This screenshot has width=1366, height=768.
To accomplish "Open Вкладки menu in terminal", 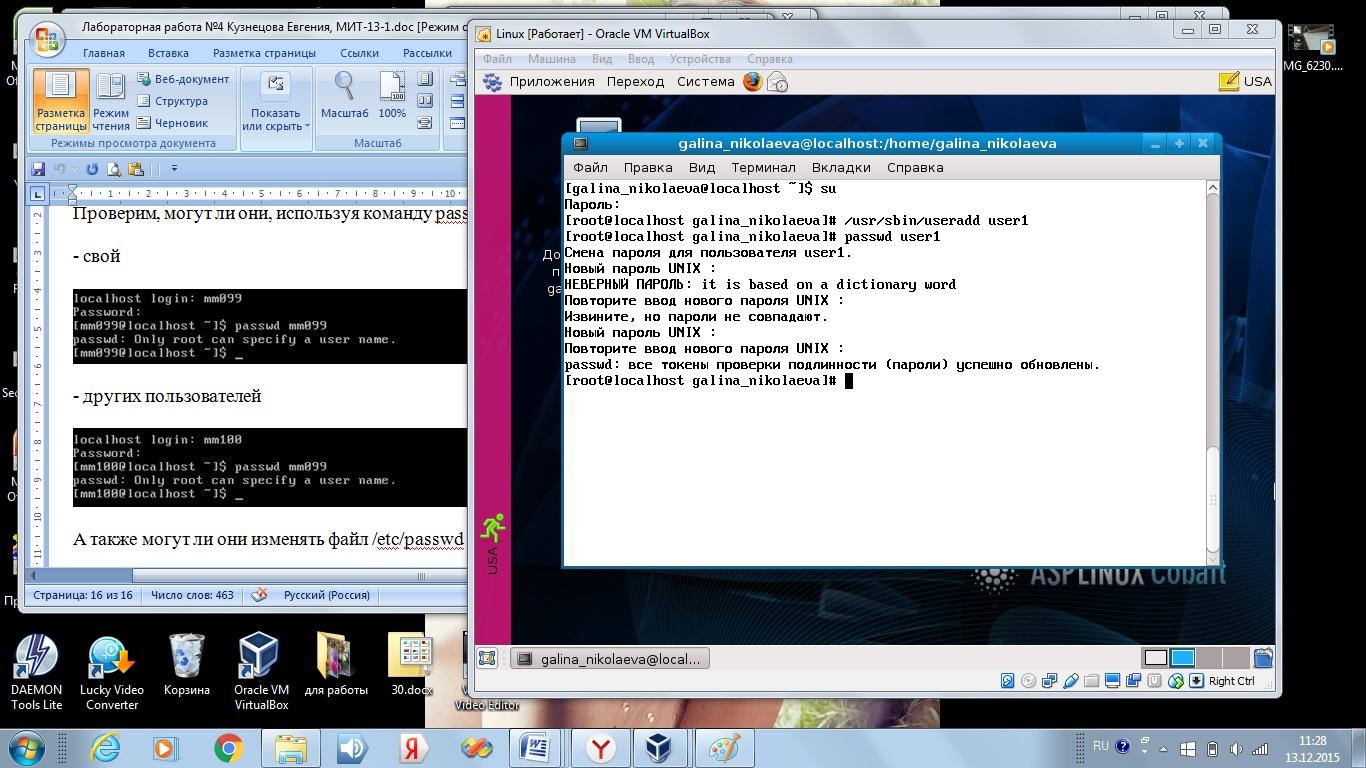I will (841, 167).
